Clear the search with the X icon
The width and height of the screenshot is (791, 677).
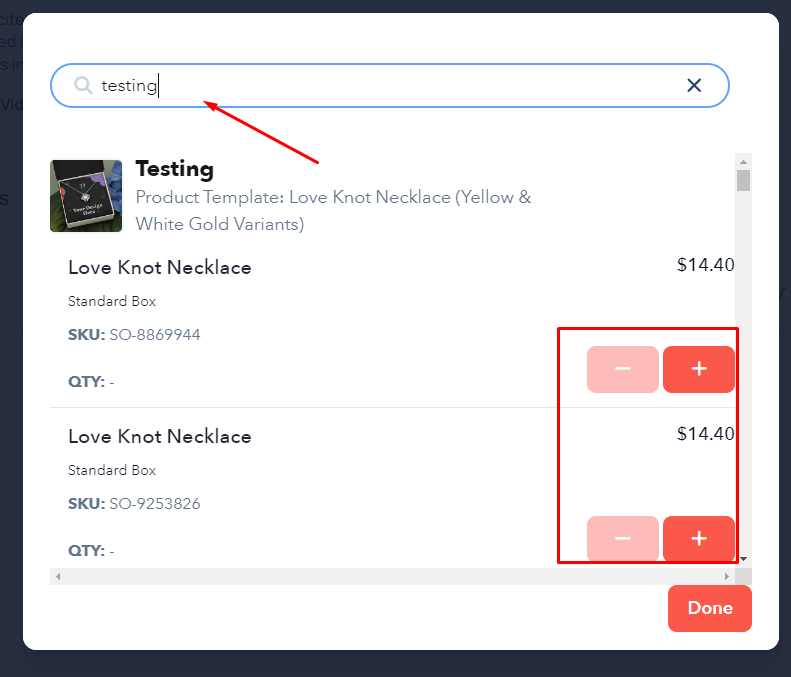click(694, 85)
